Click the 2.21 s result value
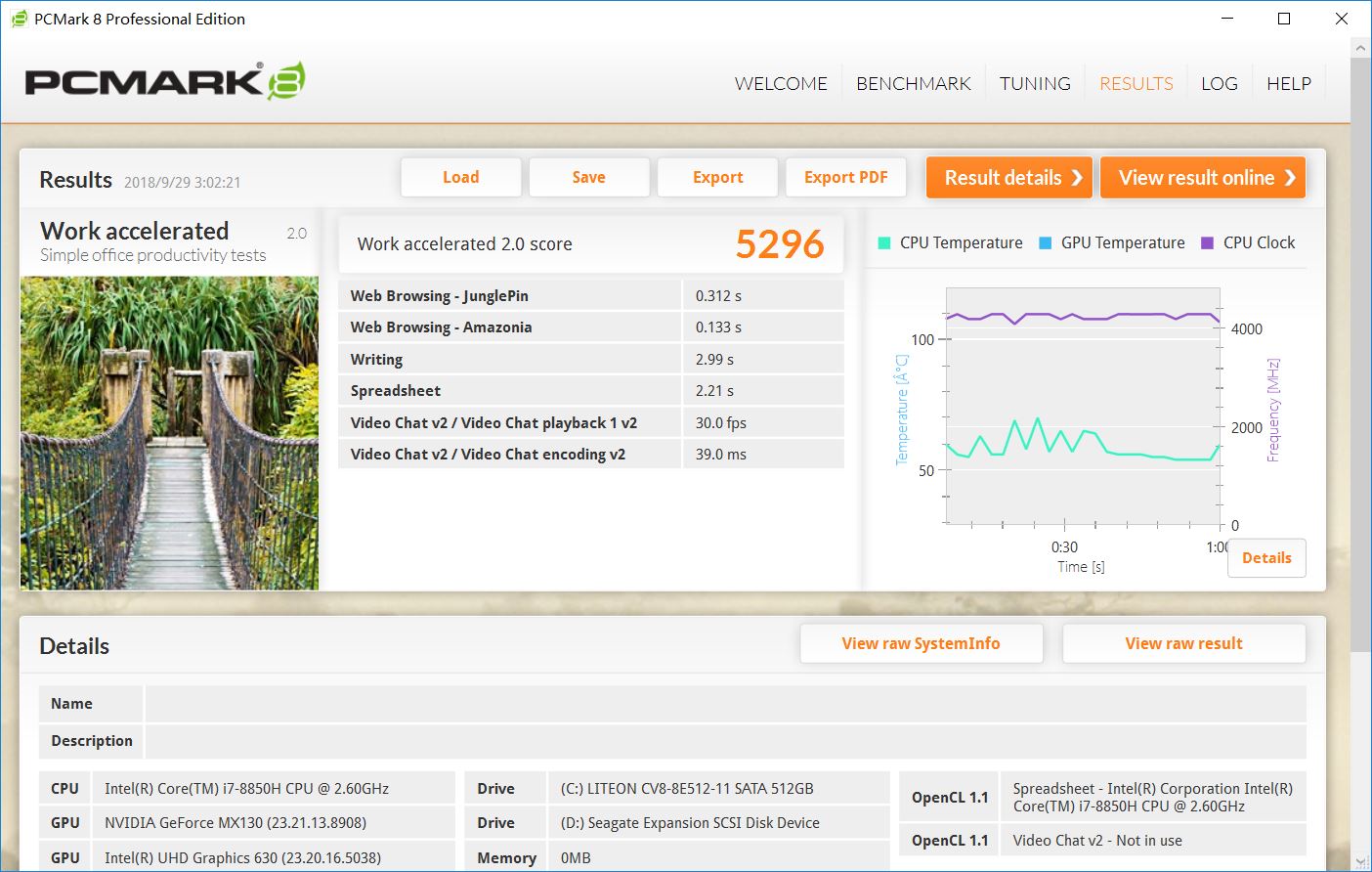This screenshot has width=1372, height=872. click(714, 391)
